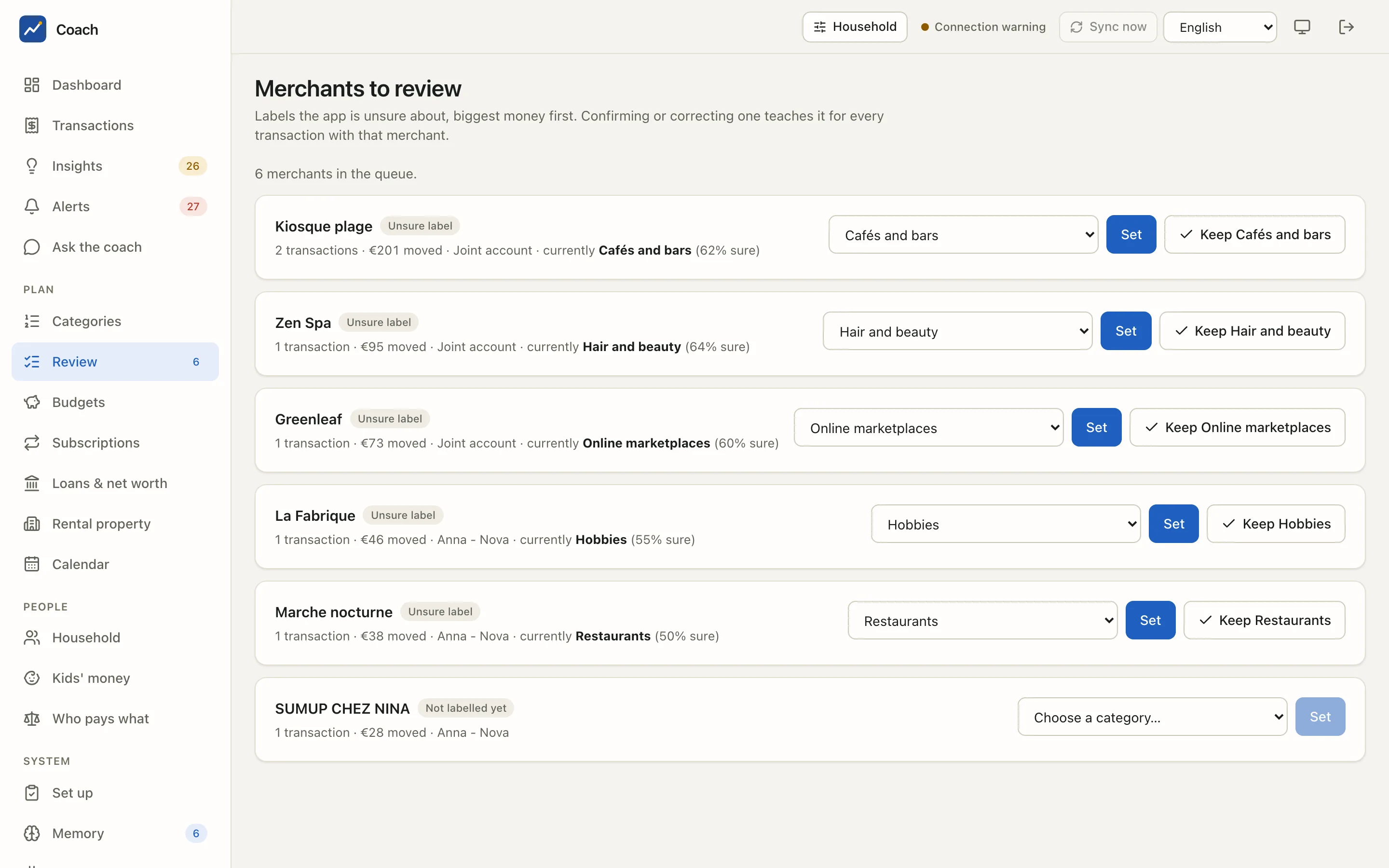This screenshot has width=1389, height=868.
Task: Open Subscriptions repeat icon
Action: [31, 443]
